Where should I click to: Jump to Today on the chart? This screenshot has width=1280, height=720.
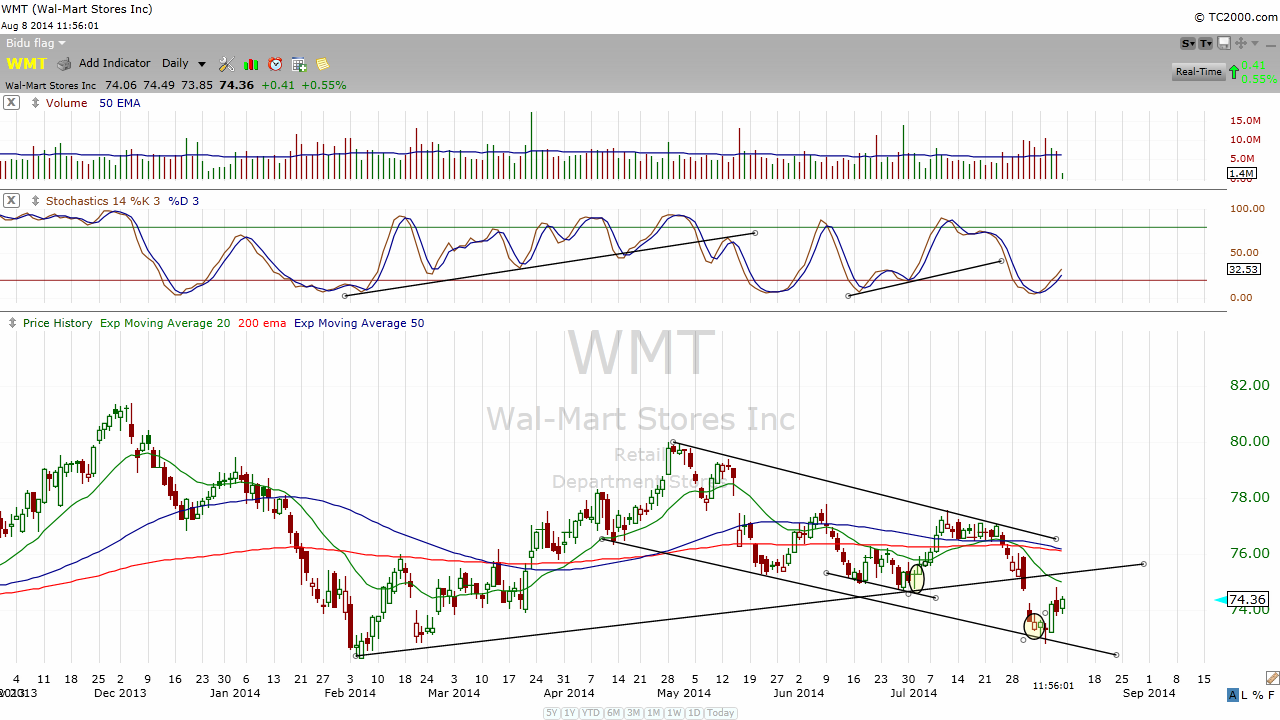[x=721, y=713]
